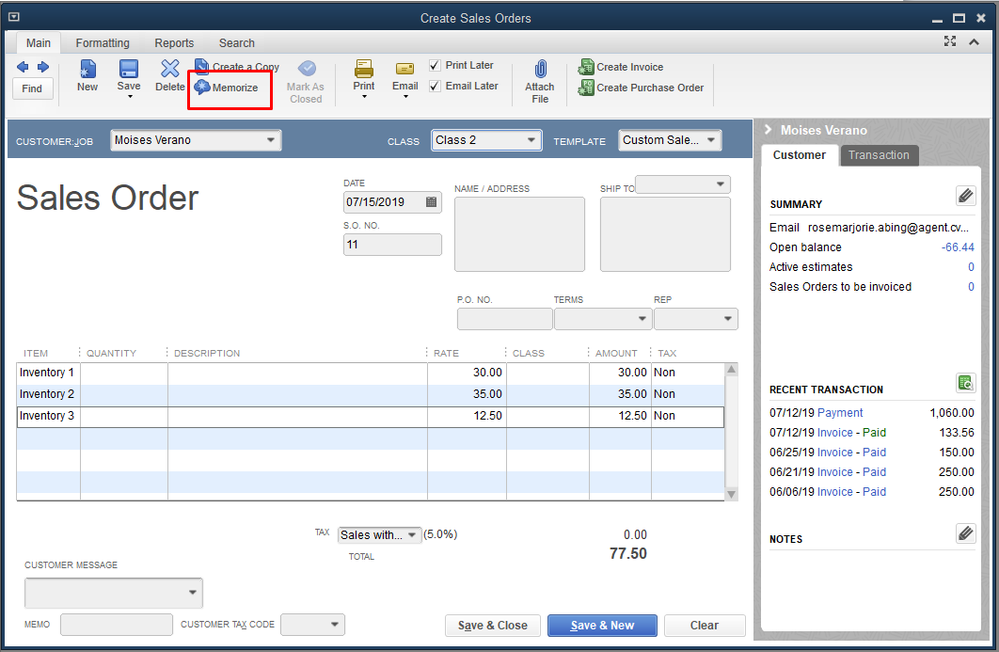This screenshot has height=652, width=999.
Task: Toggle full screen view icon
Action: [x=950, y=41]
